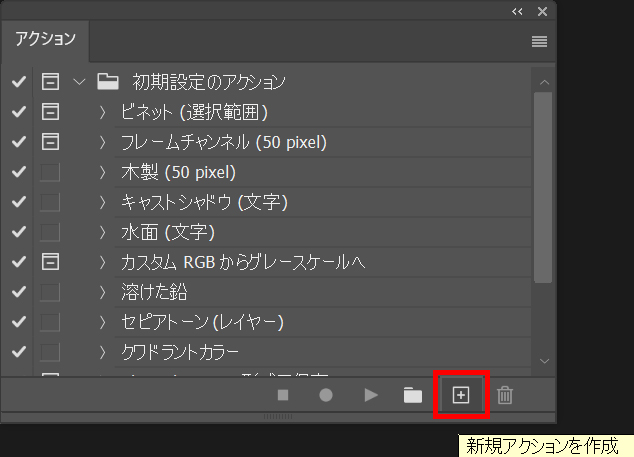Click the Create New Set folder icon
The image size is (634, 457).
(412, 395)
